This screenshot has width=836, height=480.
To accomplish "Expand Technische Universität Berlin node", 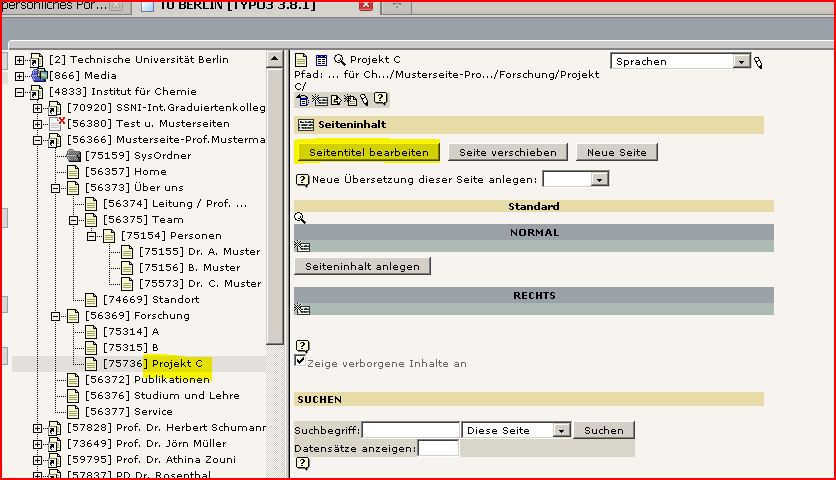I will (x=20, y=60).
